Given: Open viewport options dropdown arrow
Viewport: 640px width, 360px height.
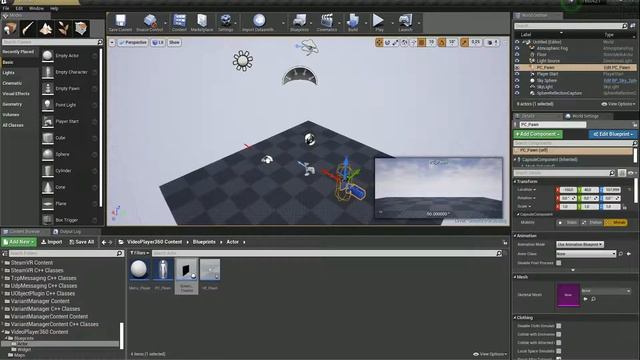Looking at the screenshot, I should click(112, 42).
